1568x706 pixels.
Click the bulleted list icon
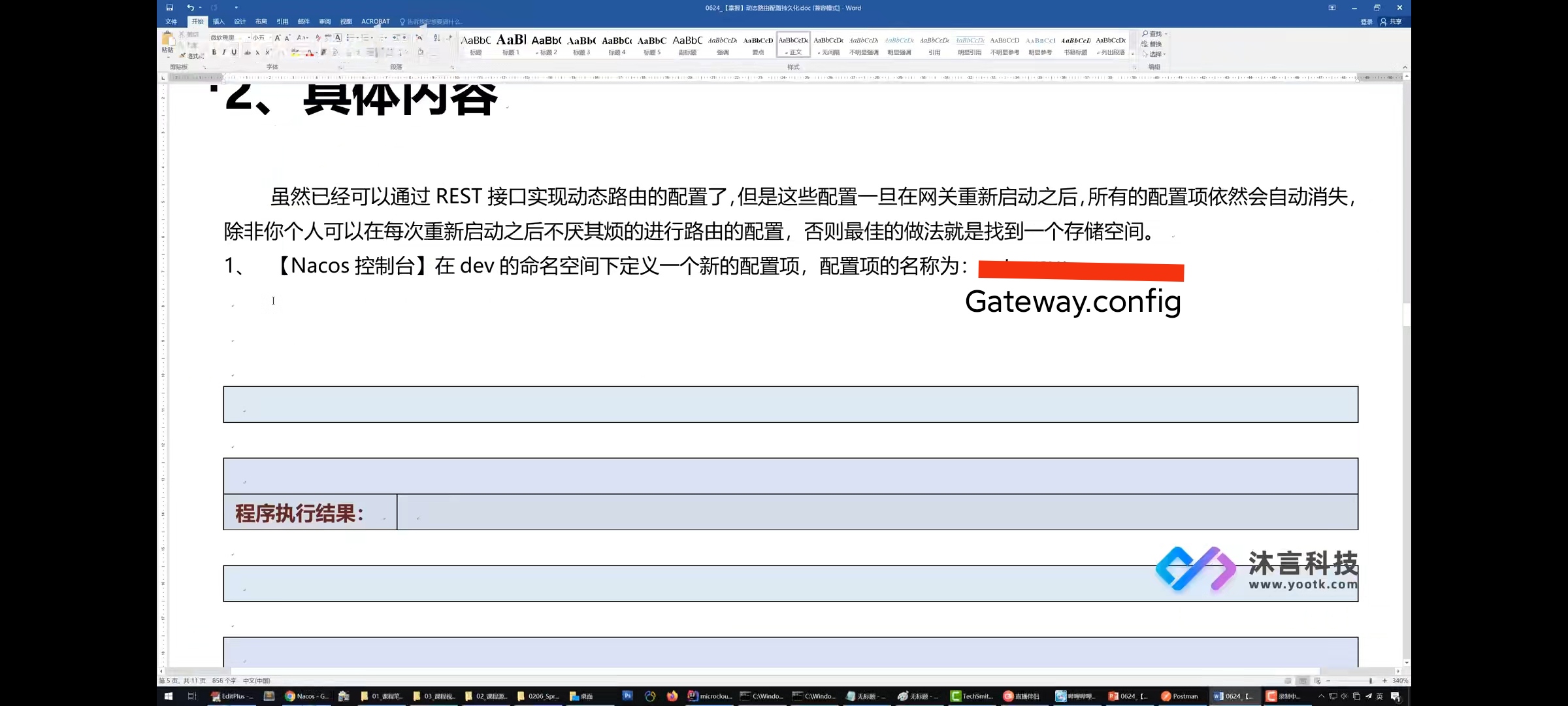click(x=350, y=38)
